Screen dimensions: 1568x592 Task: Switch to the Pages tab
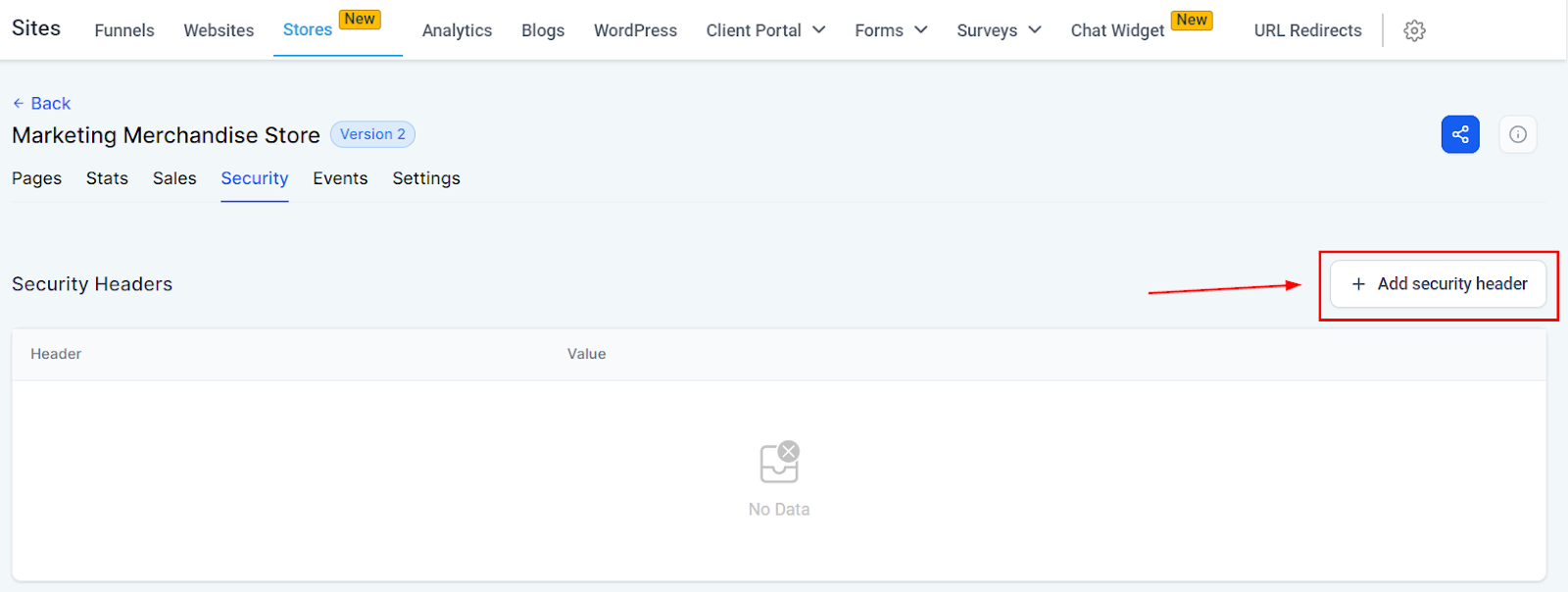(36, 178)
